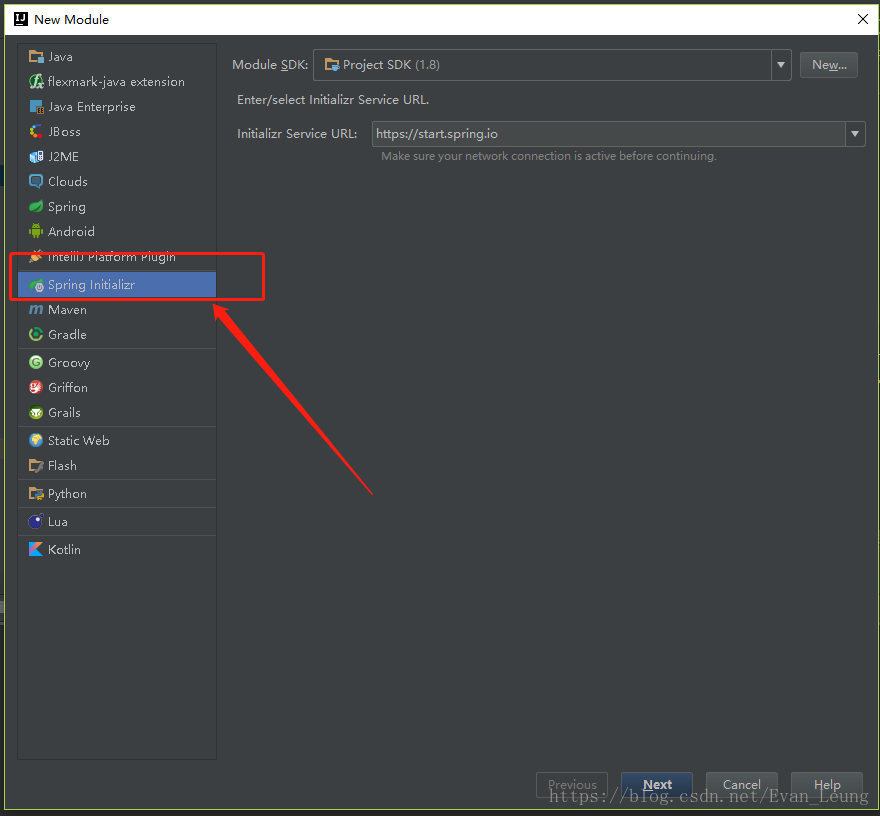Screen dimensions: 880x816
Task: Select IntelliJ Platform Plugin row
Action: (117, 257)
